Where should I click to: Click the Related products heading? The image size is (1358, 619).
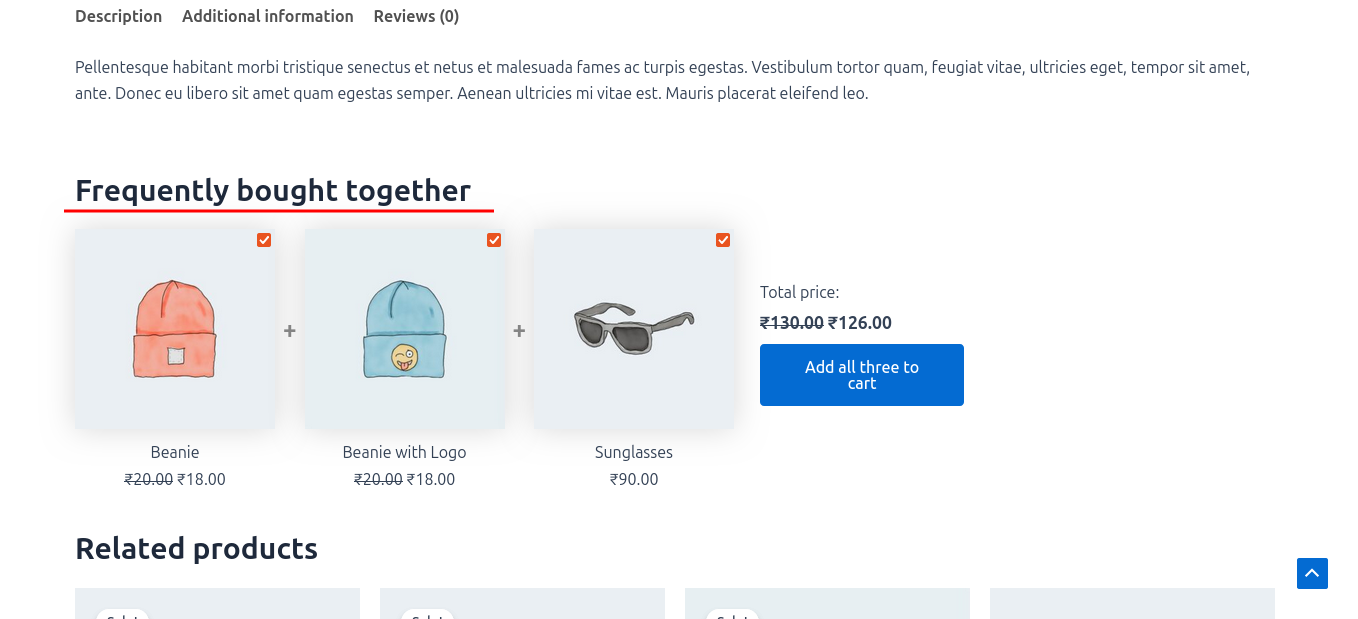coord(196,548)
